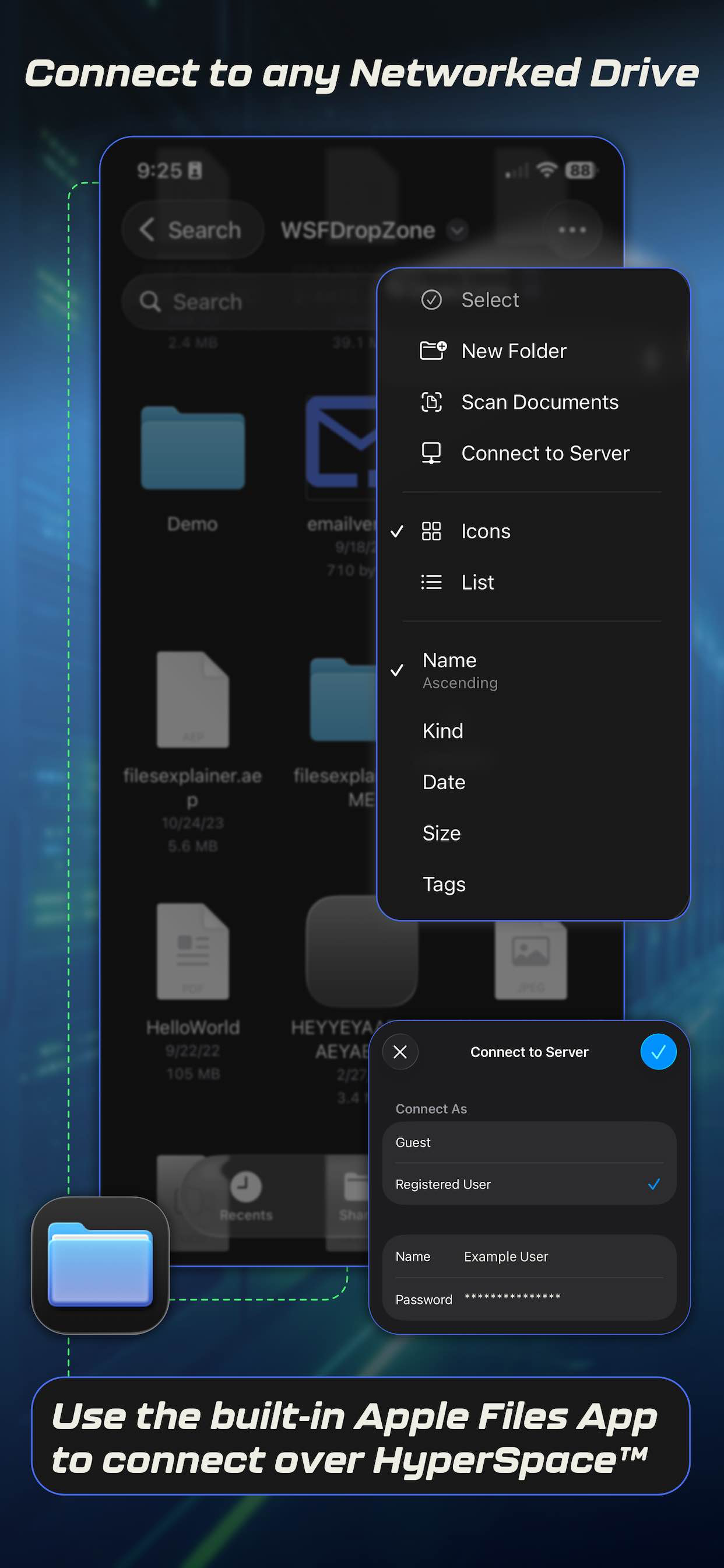Open the HelloWorld PDF file icon
724x1568 pixels.
tap(193, 951)
